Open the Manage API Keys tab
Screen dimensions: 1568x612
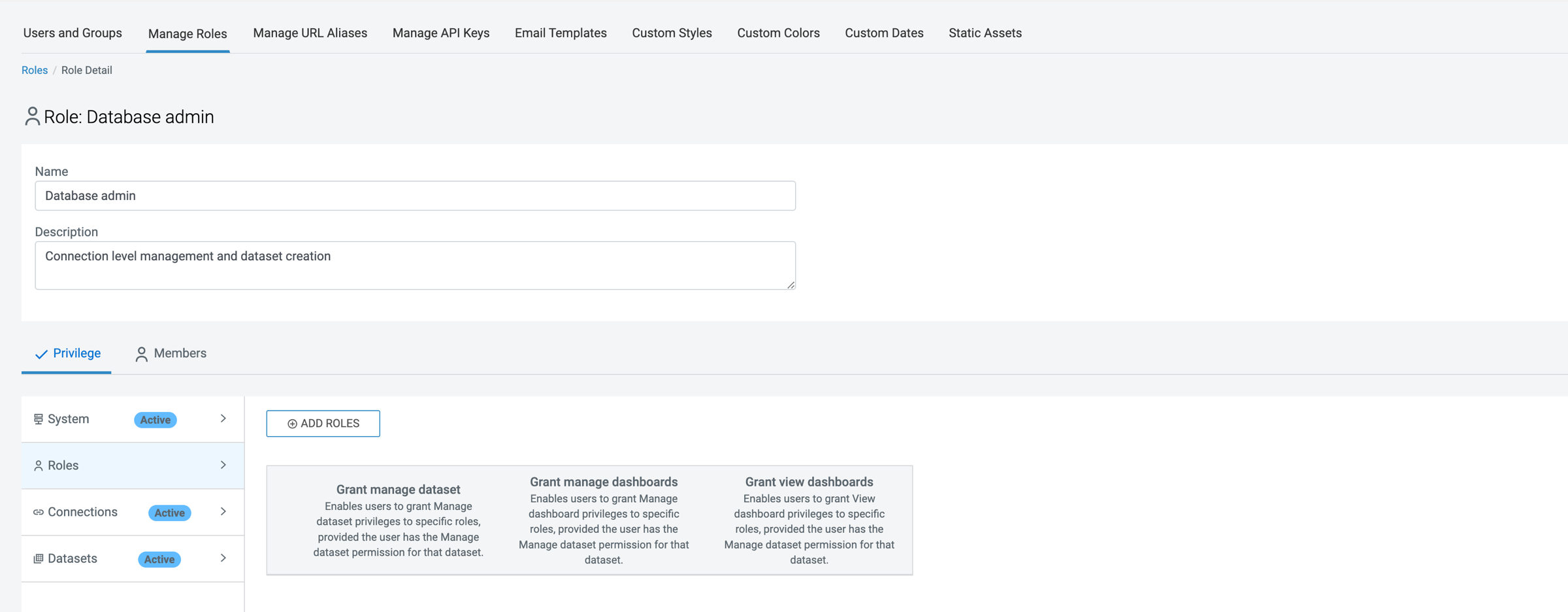[441, 33]
